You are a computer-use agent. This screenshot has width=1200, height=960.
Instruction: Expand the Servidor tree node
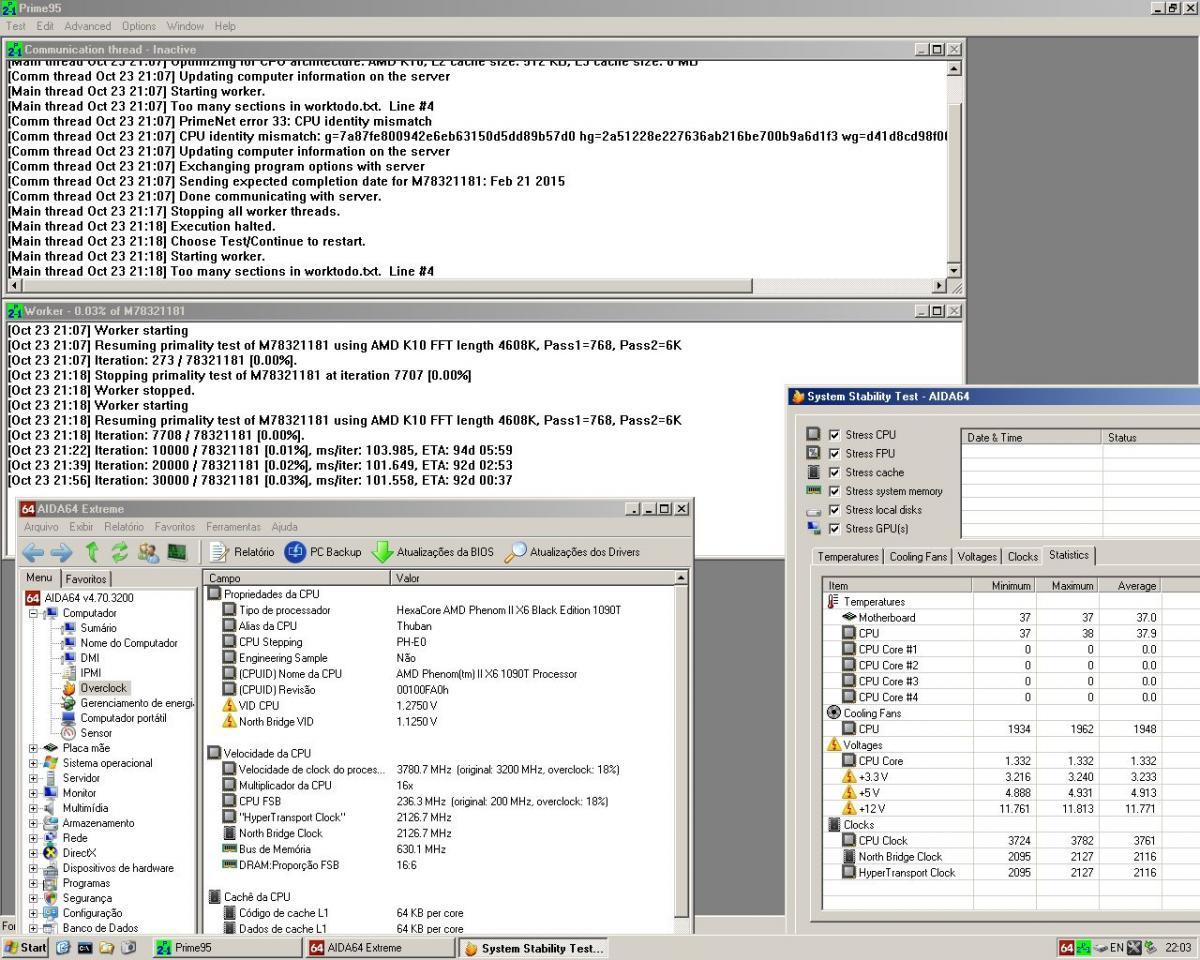tap(34, 778)
